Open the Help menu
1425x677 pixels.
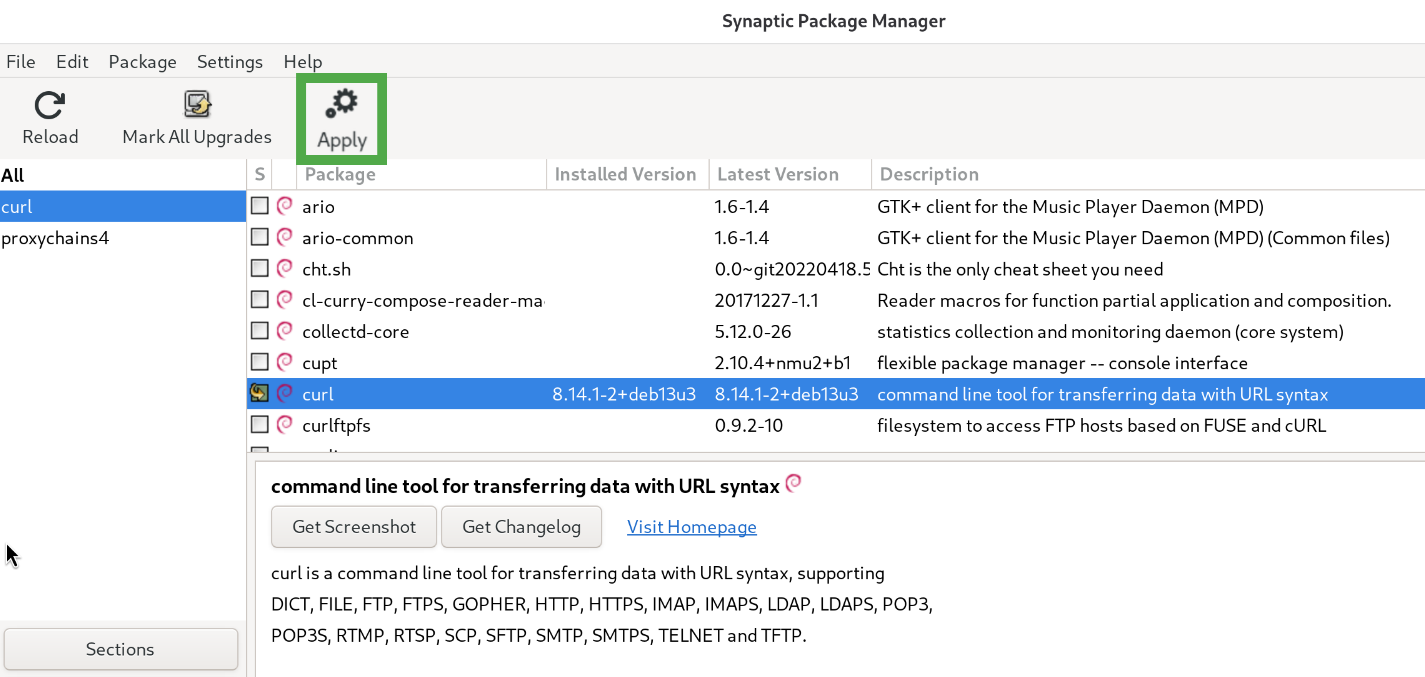(303, 61)
